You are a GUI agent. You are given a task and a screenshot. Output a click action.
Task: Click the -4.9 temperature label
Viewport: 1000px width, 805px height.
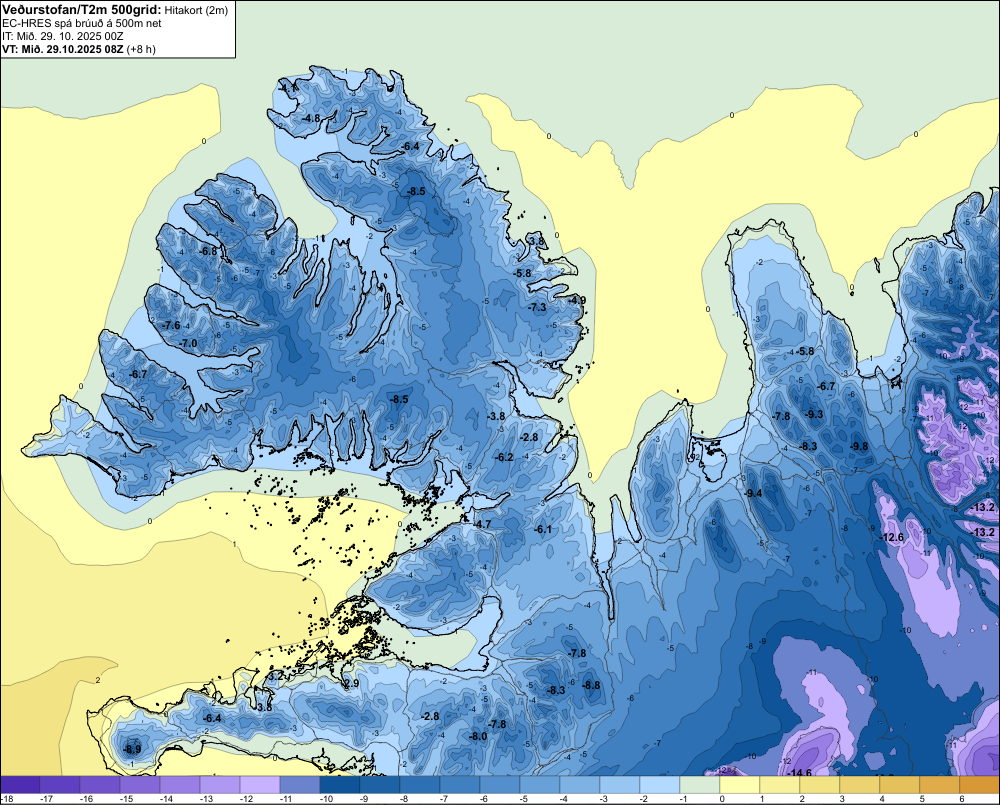click(x=577, y=300)
